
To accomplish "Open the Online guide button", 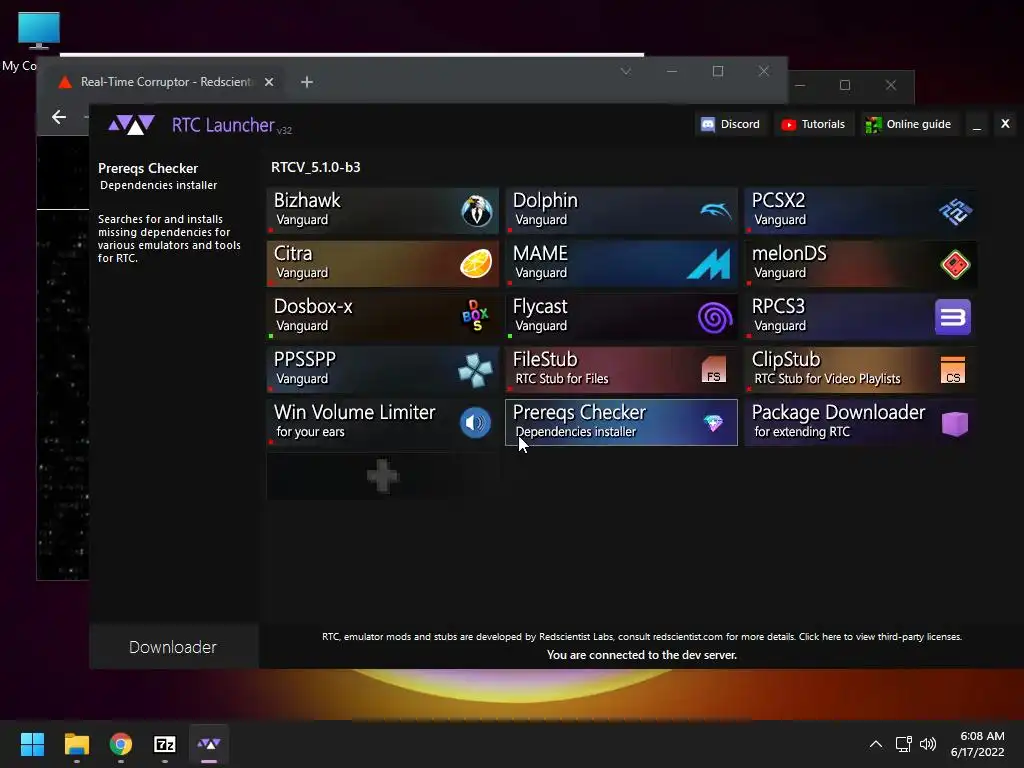I will tap(908, 124).
